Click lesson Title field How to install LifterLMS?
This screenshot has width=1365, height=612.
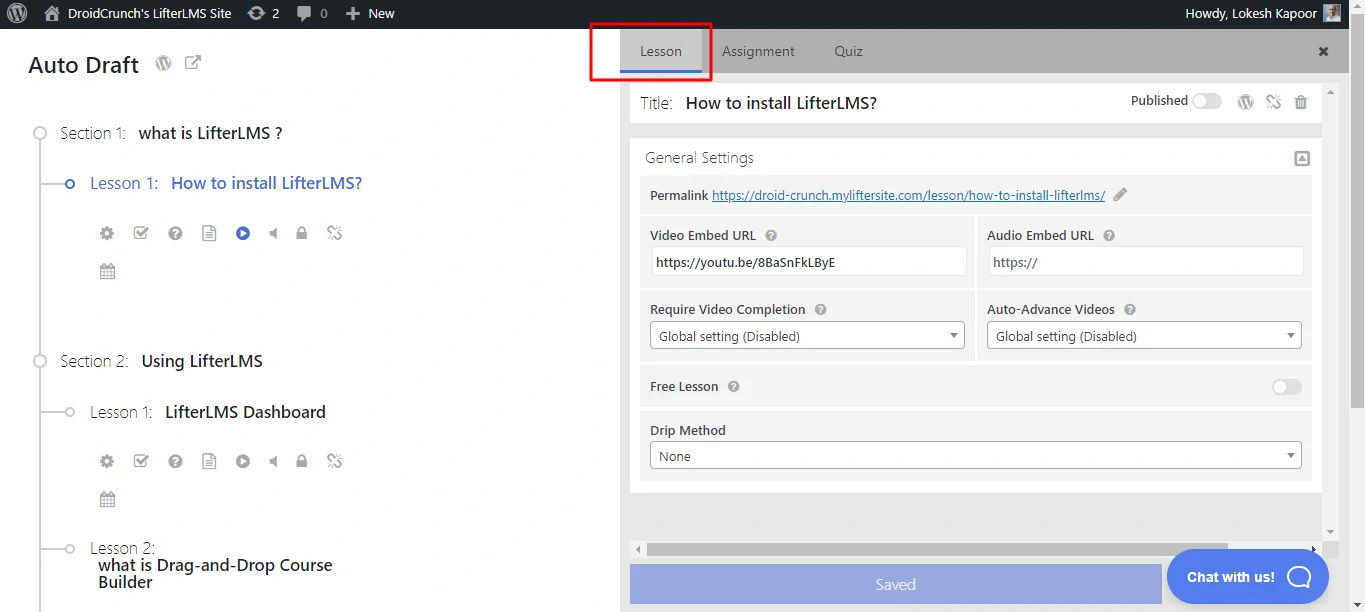(x=781, y=103)
